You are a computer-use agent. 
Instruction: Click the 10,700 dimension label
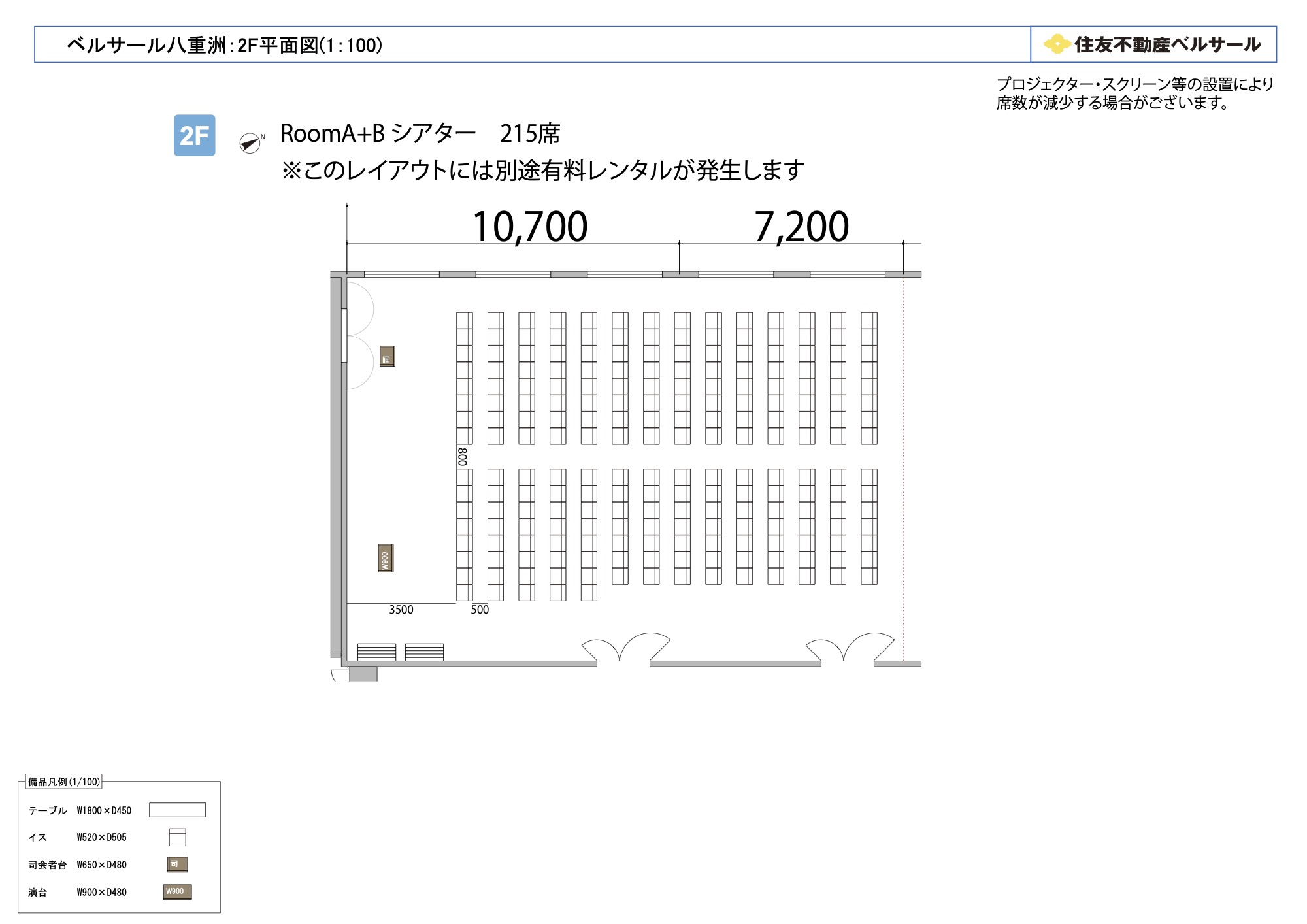coord(530,227)
